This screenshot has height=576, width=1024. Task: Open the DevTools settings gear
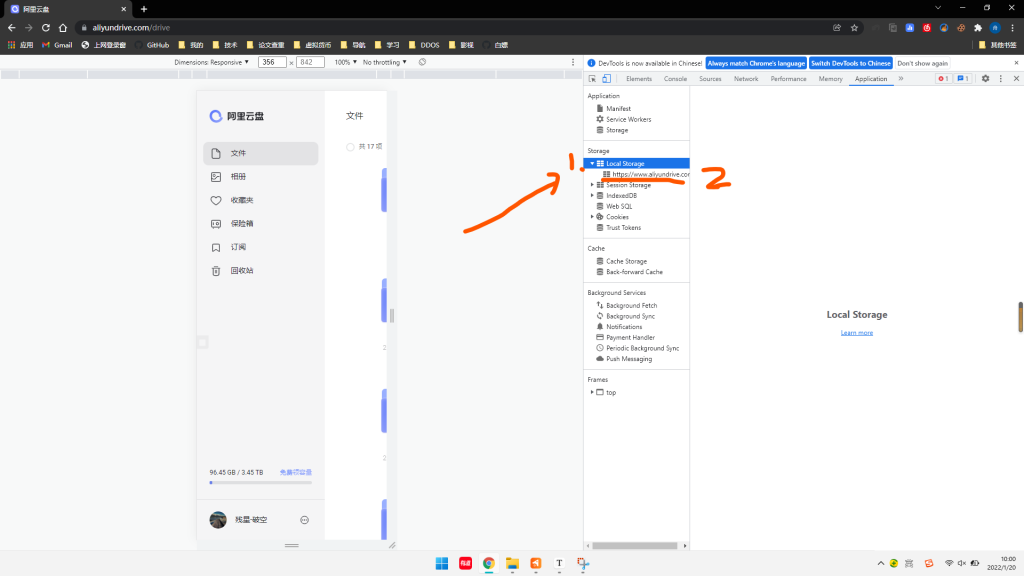click(985, 78)
